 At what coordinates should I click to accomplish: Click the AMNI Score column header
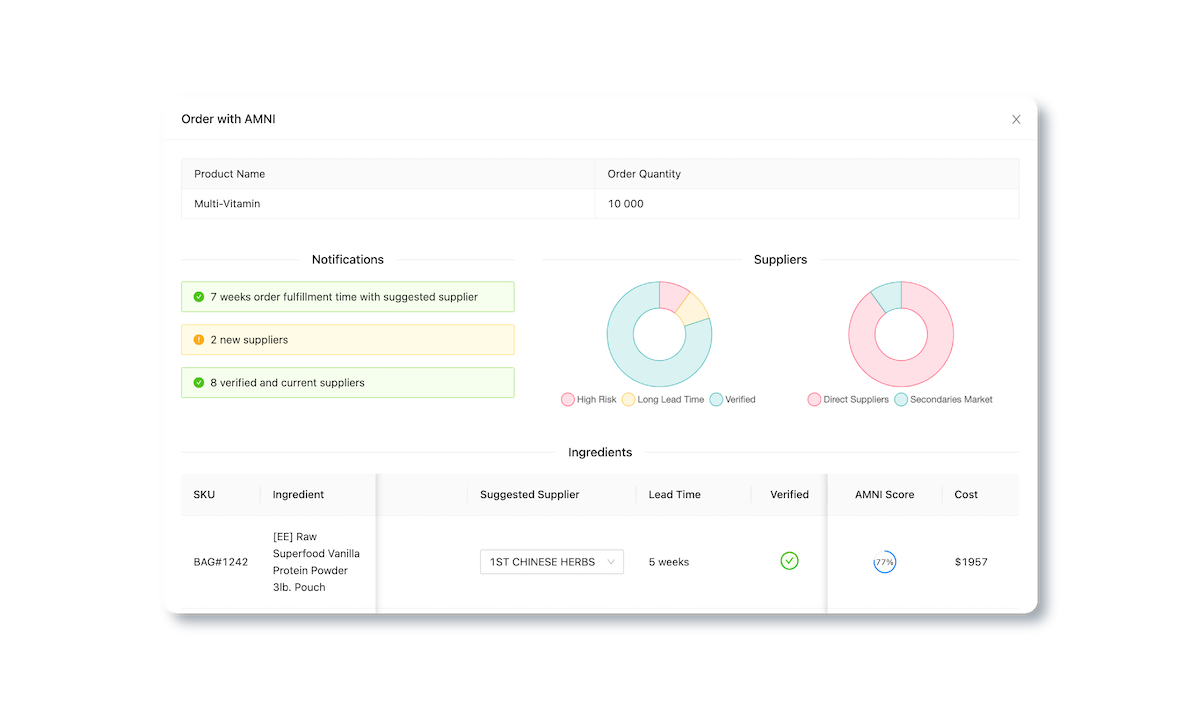[885, 494]
